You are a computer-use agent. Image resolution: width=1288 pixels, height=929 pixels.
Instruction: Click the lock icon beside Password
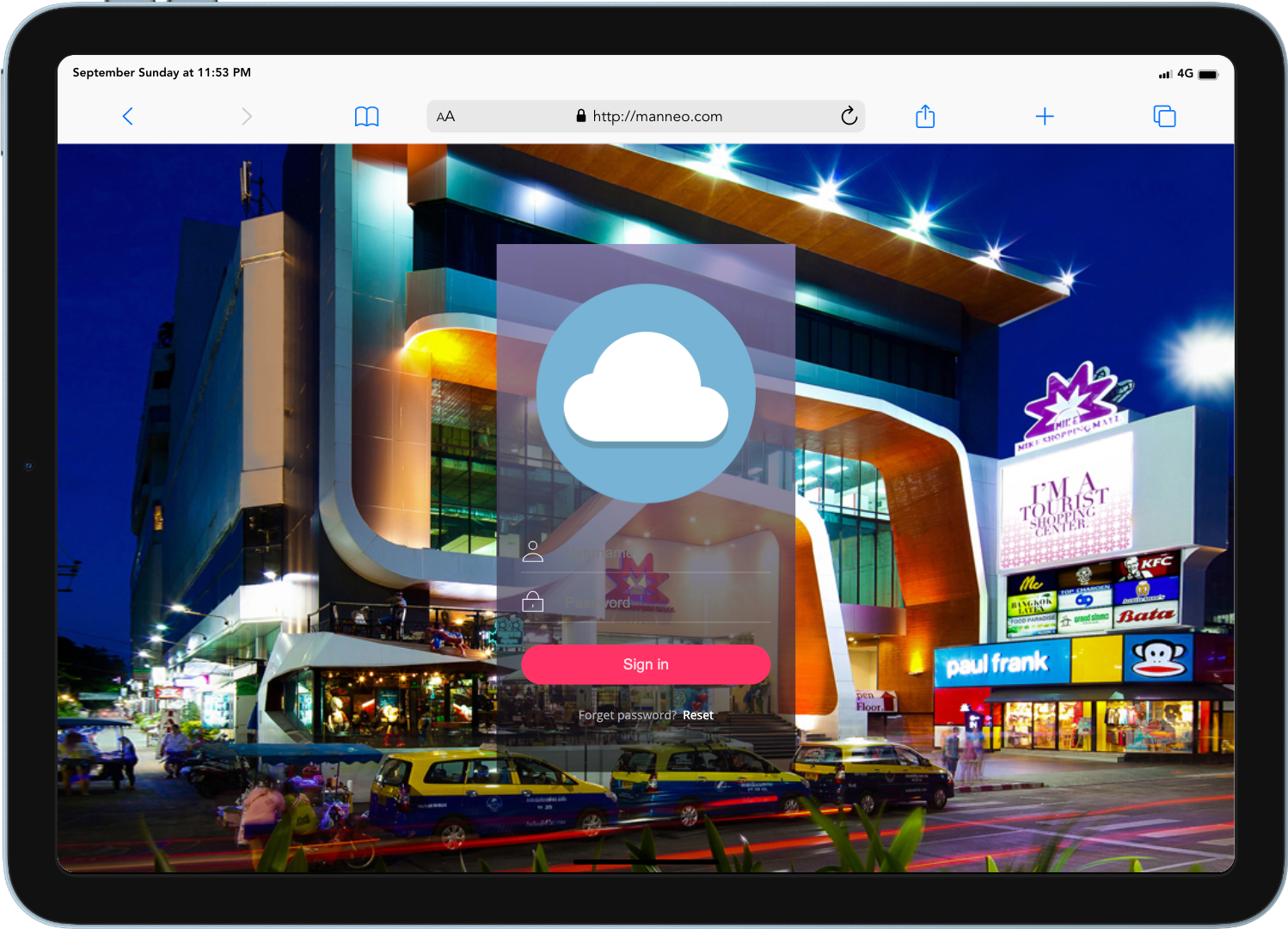coord(533,602)
